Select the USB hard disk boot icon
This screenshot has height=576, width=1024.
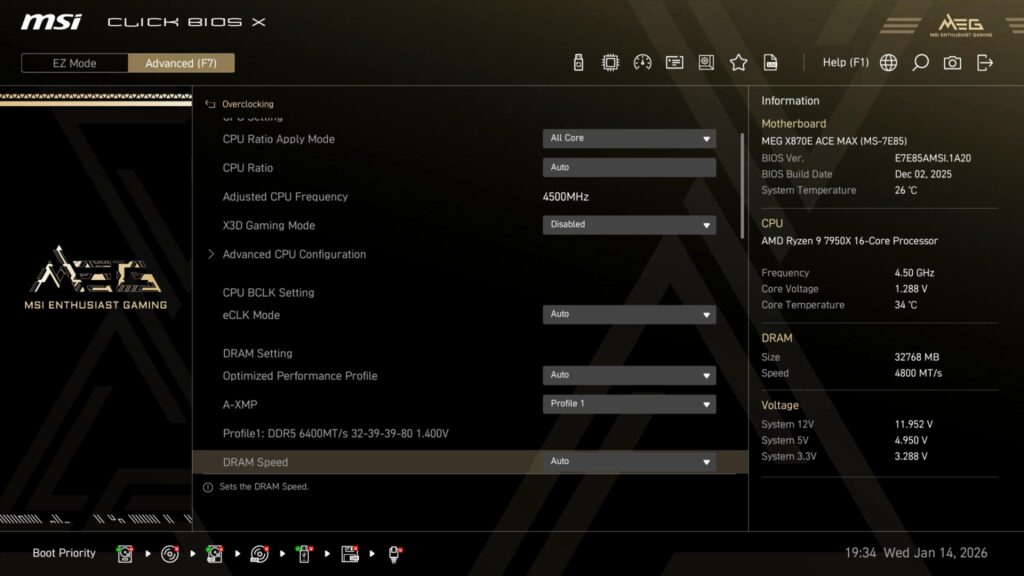click(x=214, y=554)
